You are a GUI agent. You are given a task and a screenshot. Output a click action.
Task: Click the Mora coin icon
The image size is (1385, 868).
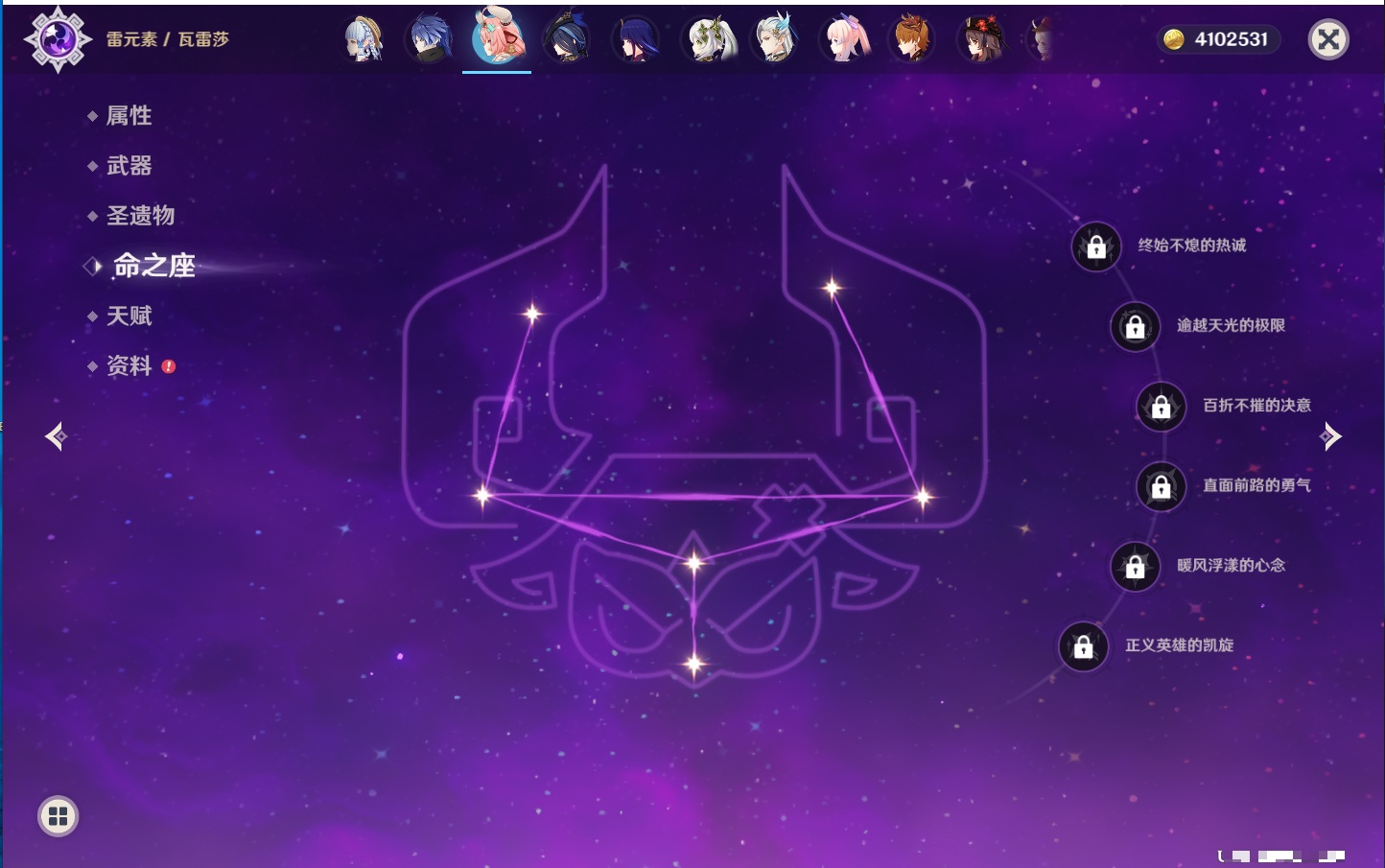coord(1173,39)
